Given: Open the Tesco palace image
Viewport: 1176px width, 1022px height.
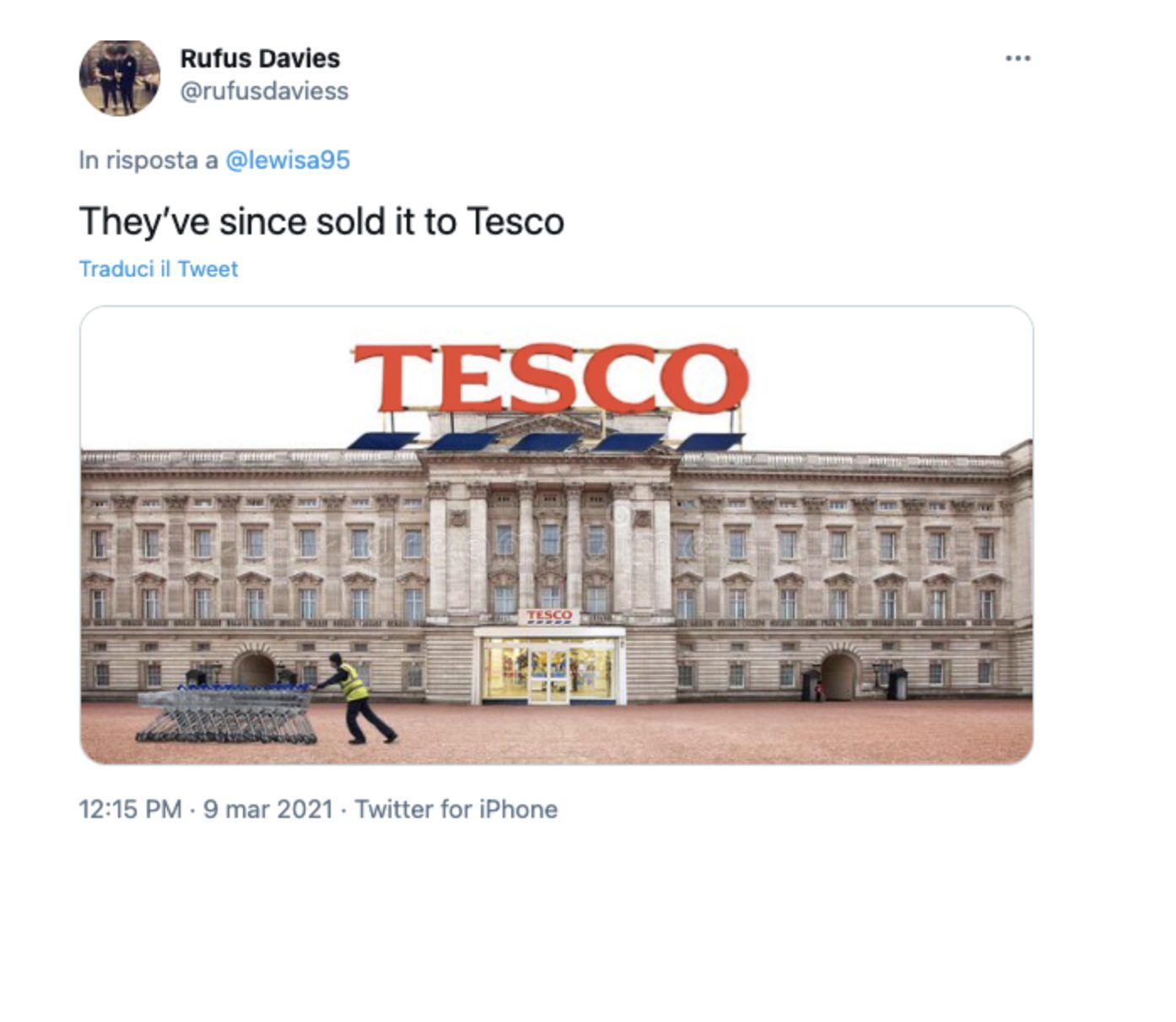Looking at the screenshot, I should (557, 535).
